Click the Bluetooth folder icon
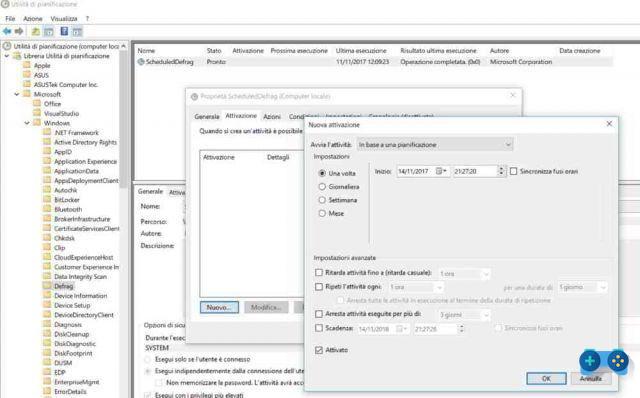Viewport: 640px width, 398px height. tap(47, 209)
